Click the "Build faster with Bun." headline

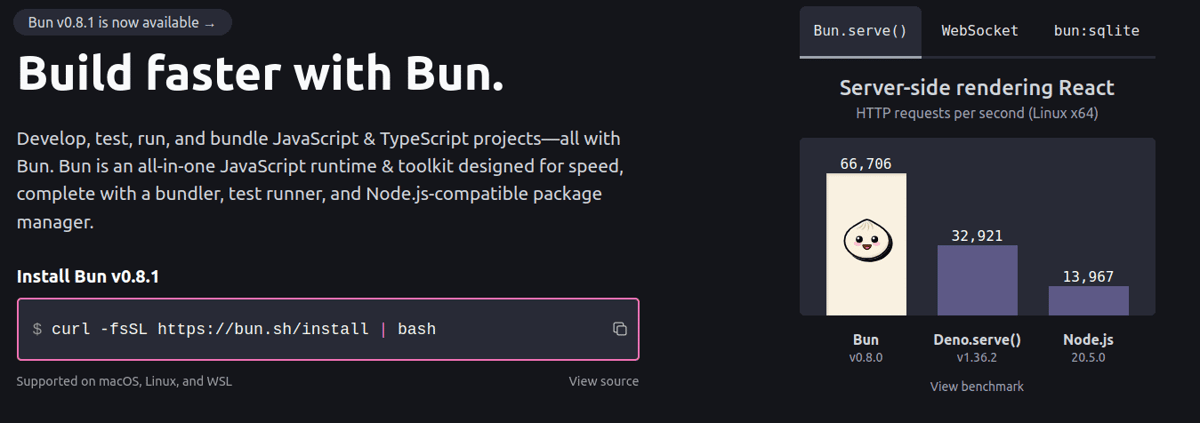pyautogui.click(x=261, y=73)
